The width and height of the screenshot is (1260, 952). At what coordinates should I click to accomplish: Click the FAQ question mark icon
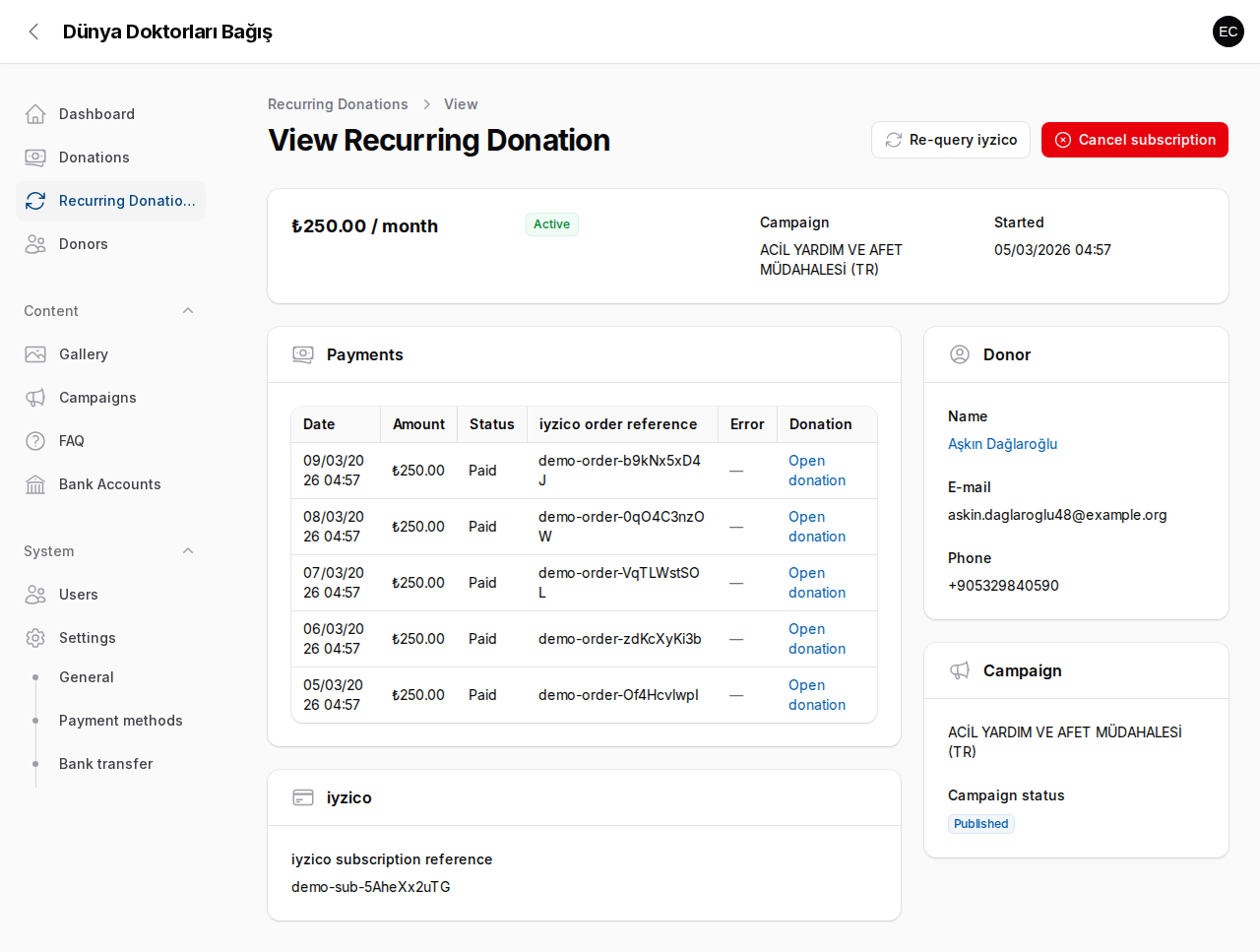click(x=35, y=441)
